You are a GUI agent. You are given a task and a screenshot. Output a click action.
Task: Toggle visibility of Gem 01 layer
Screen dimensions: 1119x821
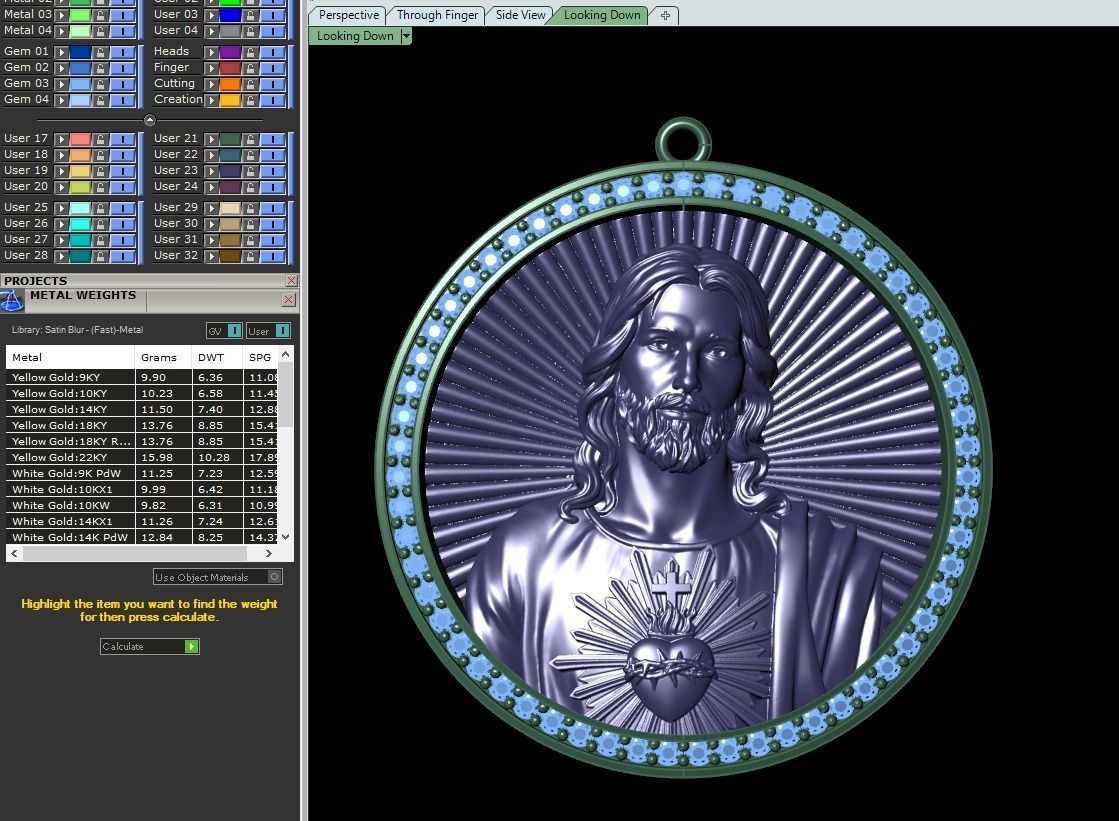[x=123, y=51]
